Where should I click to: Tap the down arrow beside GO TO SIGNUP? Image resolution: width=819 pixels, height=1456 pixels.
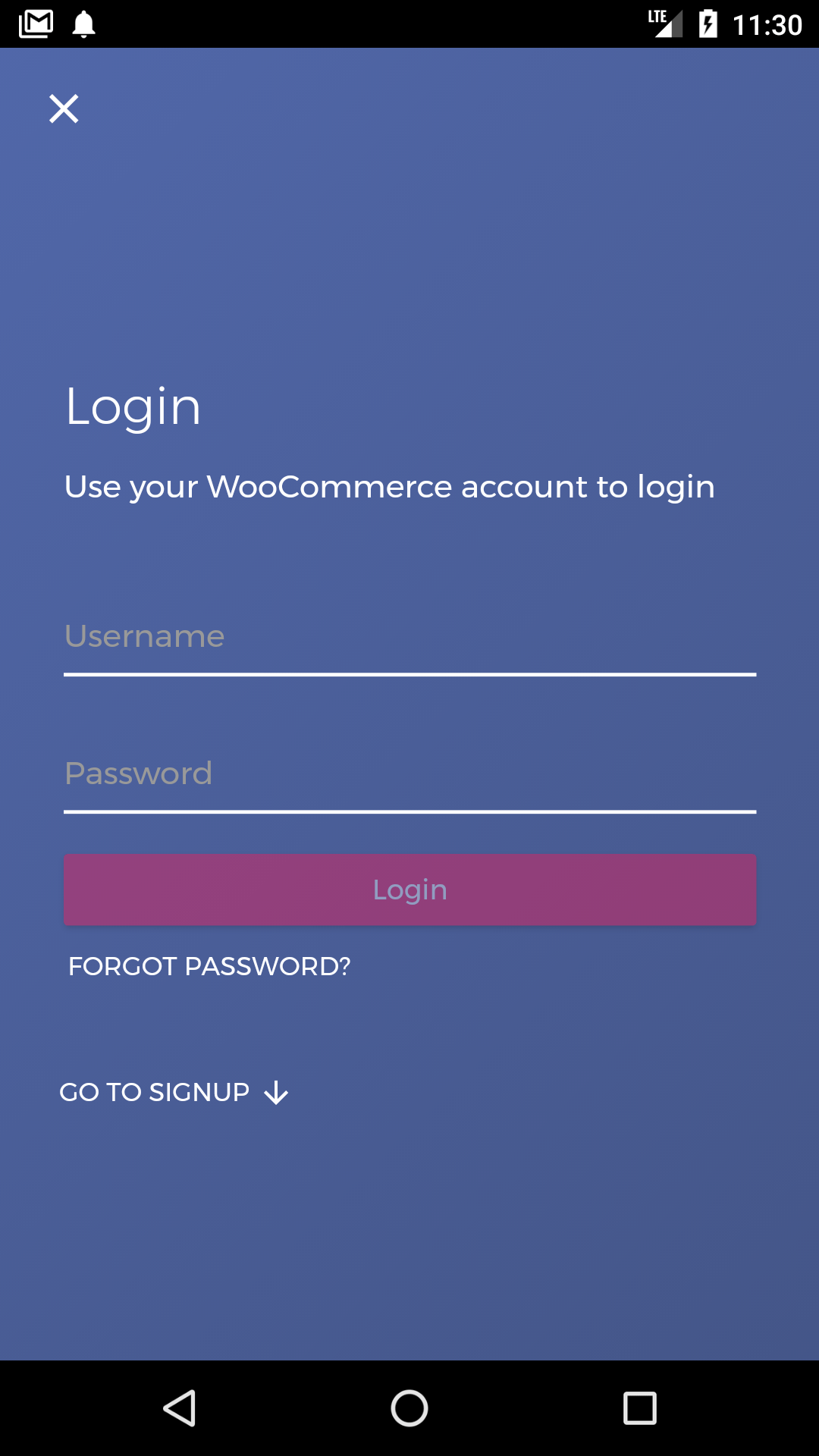(x=276, y=1093)
